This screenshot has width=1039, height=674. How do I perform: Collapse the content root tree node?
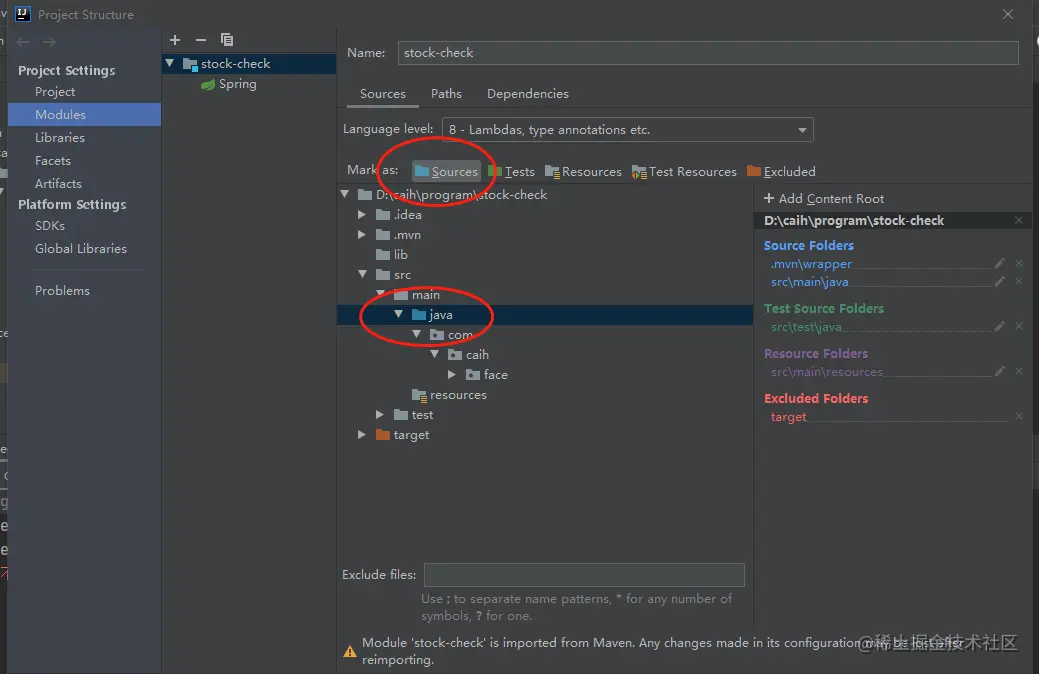(x=345, y=194)
